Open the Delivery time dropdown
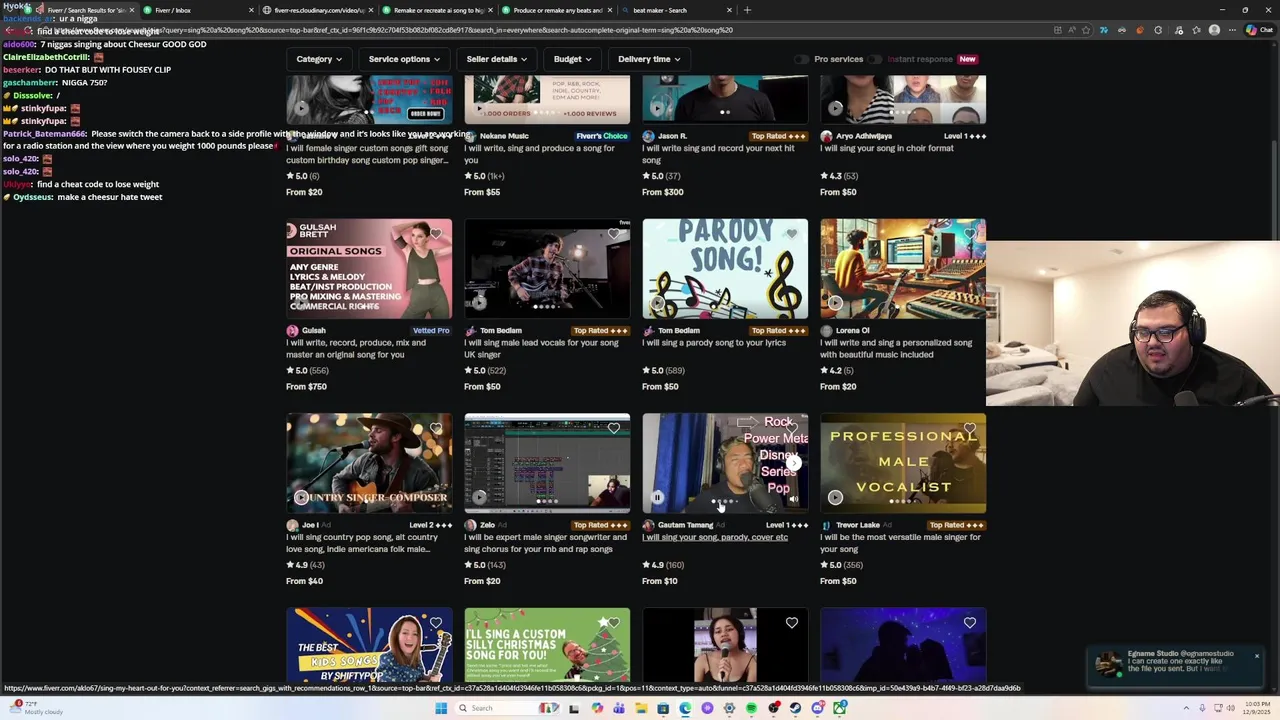Viewport: 1280px width, 720px height. click(649, 59)
